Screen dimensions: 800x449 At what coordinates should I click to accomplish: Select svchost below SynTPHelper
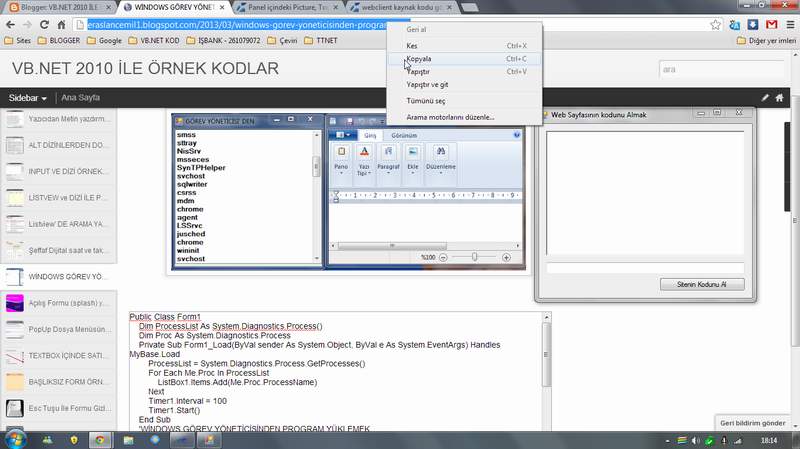pyautogui.click(x=191, y=176)
